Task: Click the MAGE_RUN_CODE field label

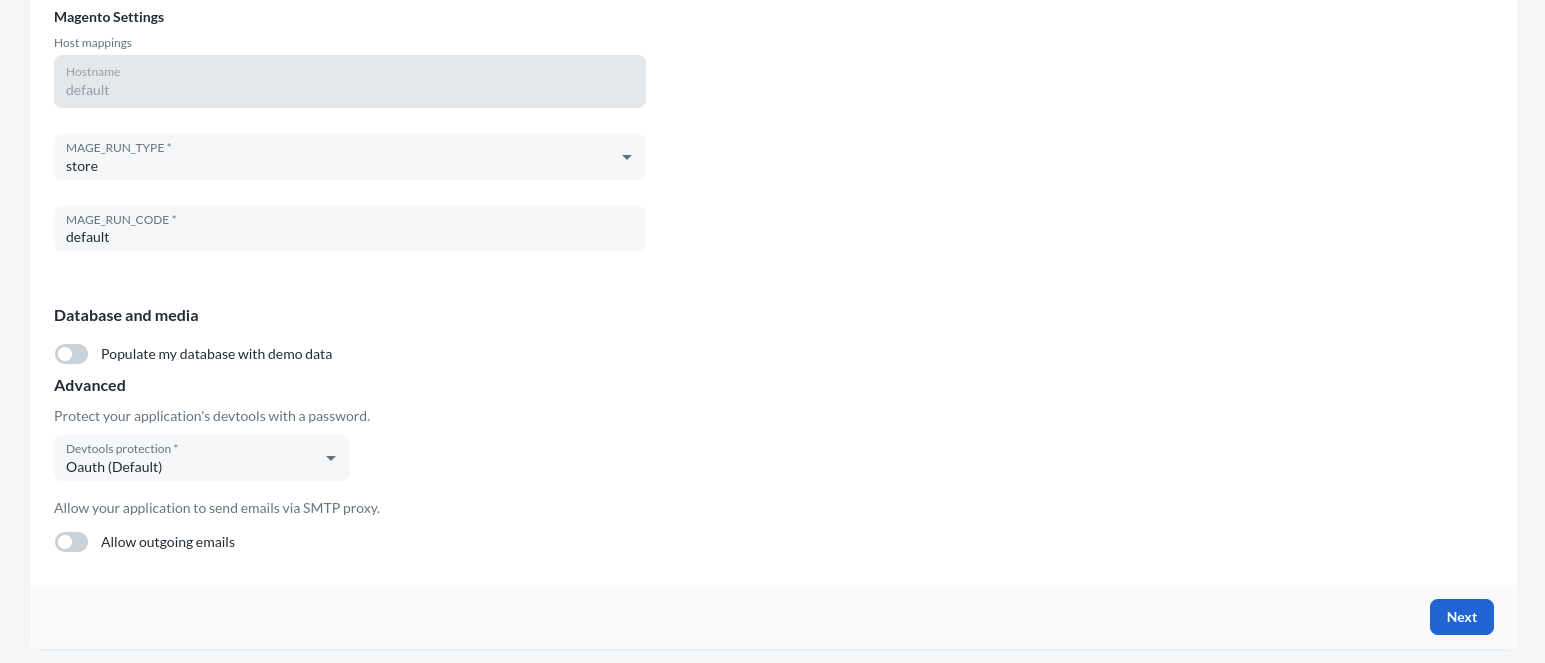Action: (120, 220)
